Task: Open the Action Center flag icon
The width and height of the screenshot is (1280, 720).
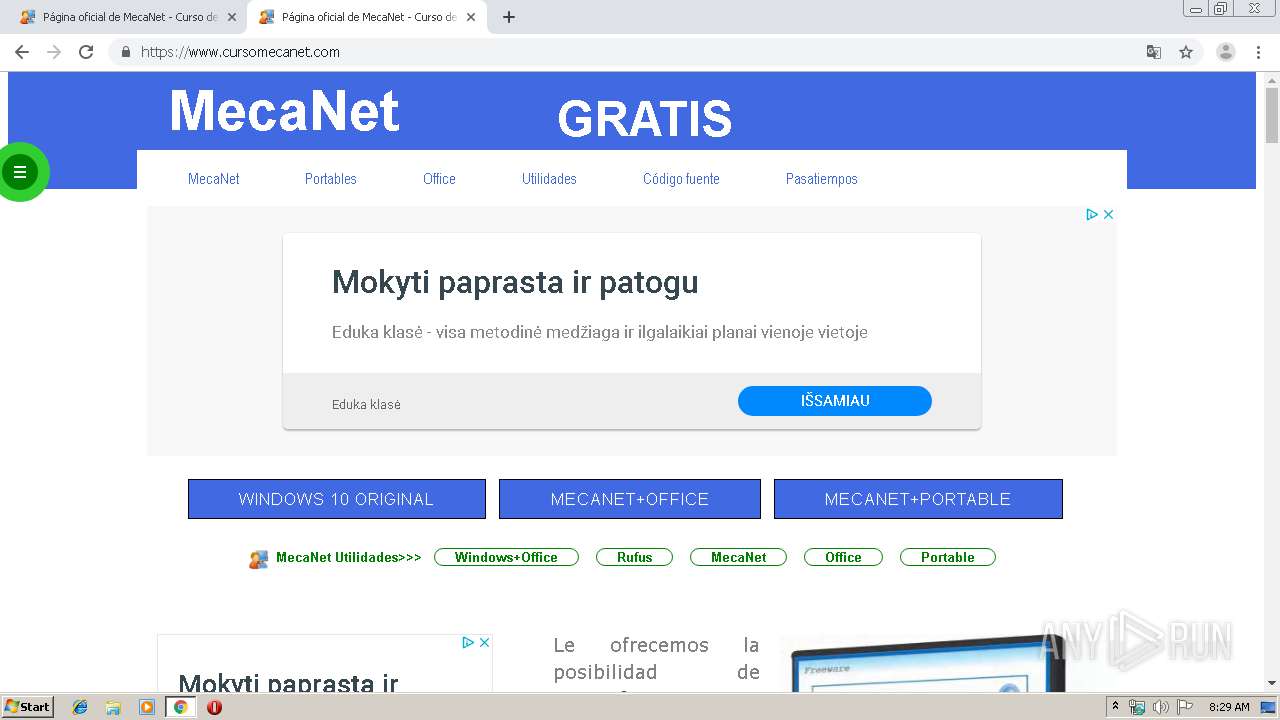Action: [x=1185, y=707]
